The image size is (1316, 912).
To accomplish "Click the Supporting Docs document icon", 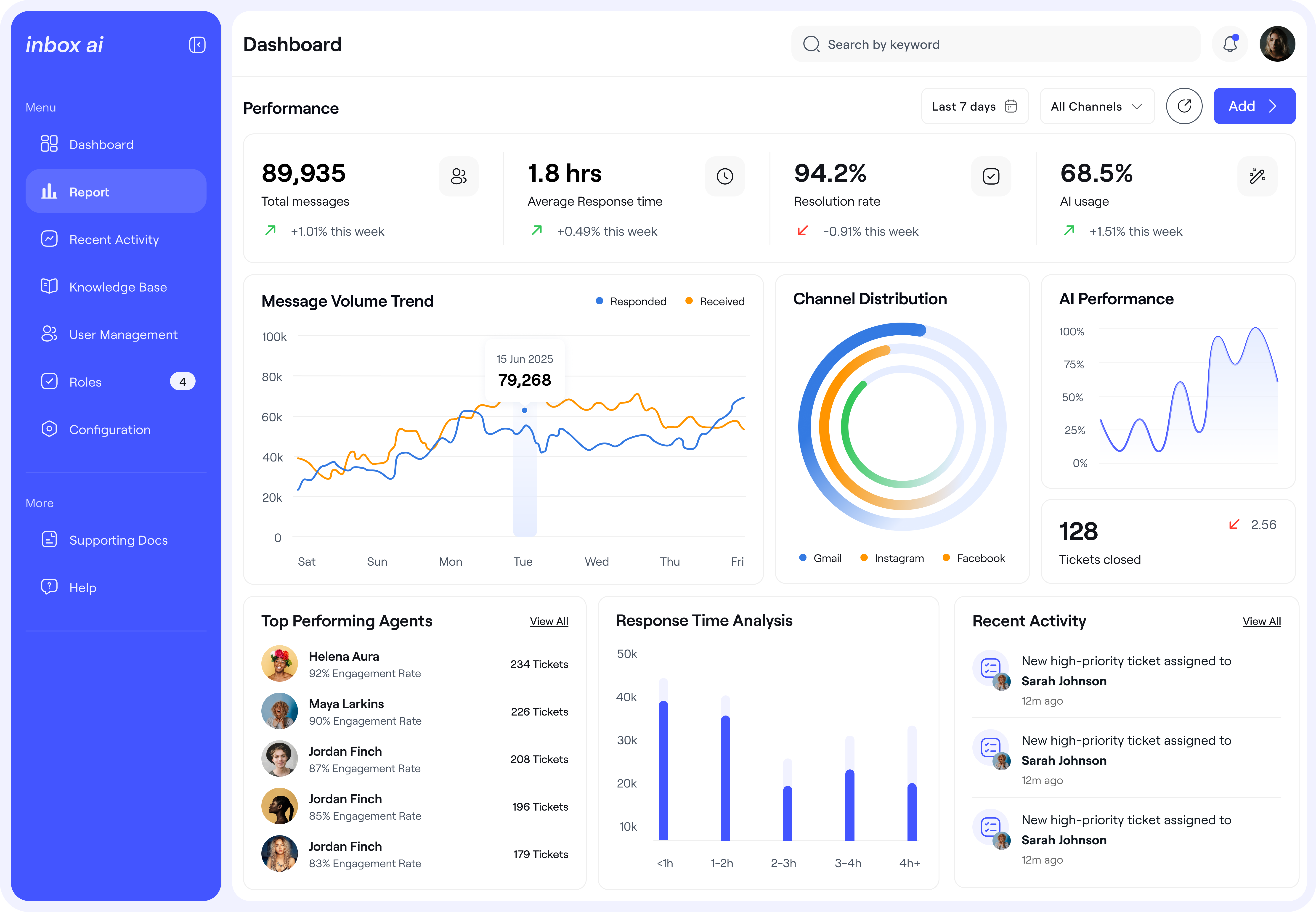I will point(49,539).
